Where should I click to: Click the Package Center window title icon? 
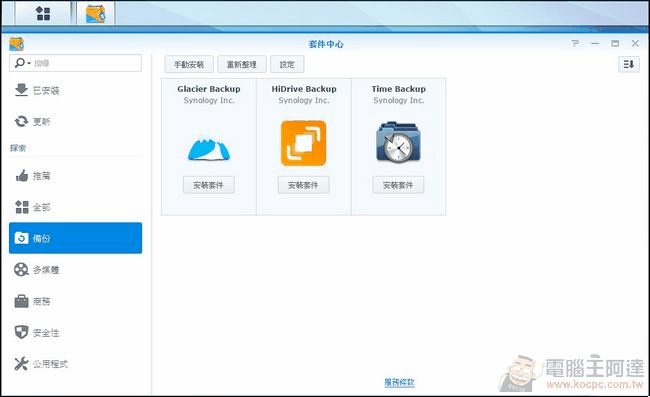[x=17, y=44]
